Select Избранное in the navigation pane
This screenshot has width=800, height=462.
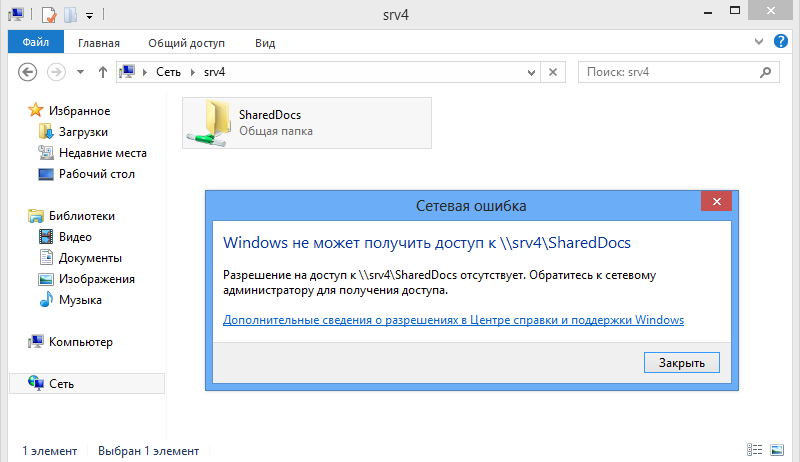[x=80, y=111]
